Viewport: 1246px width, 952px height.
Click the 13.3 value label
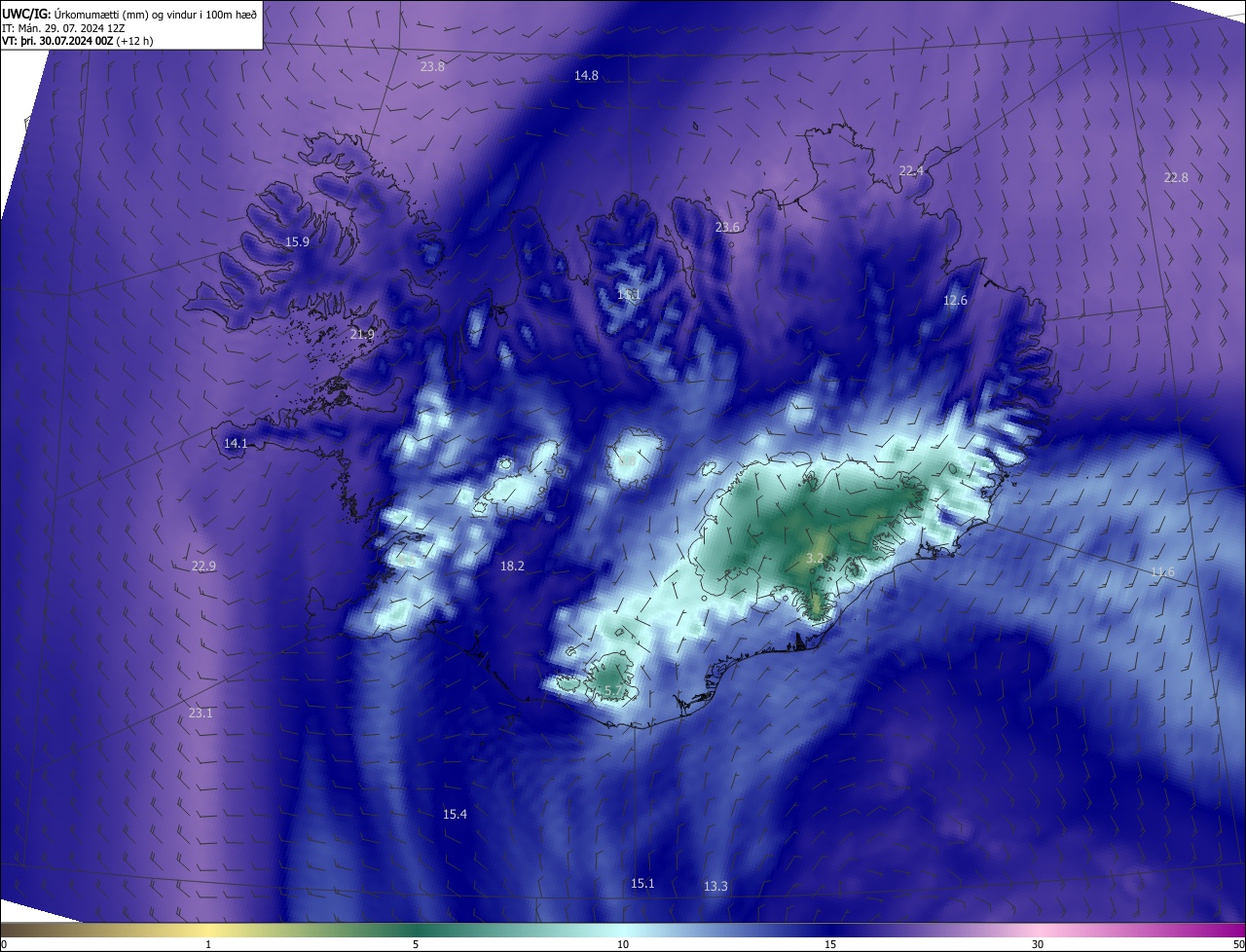[715, 887]
